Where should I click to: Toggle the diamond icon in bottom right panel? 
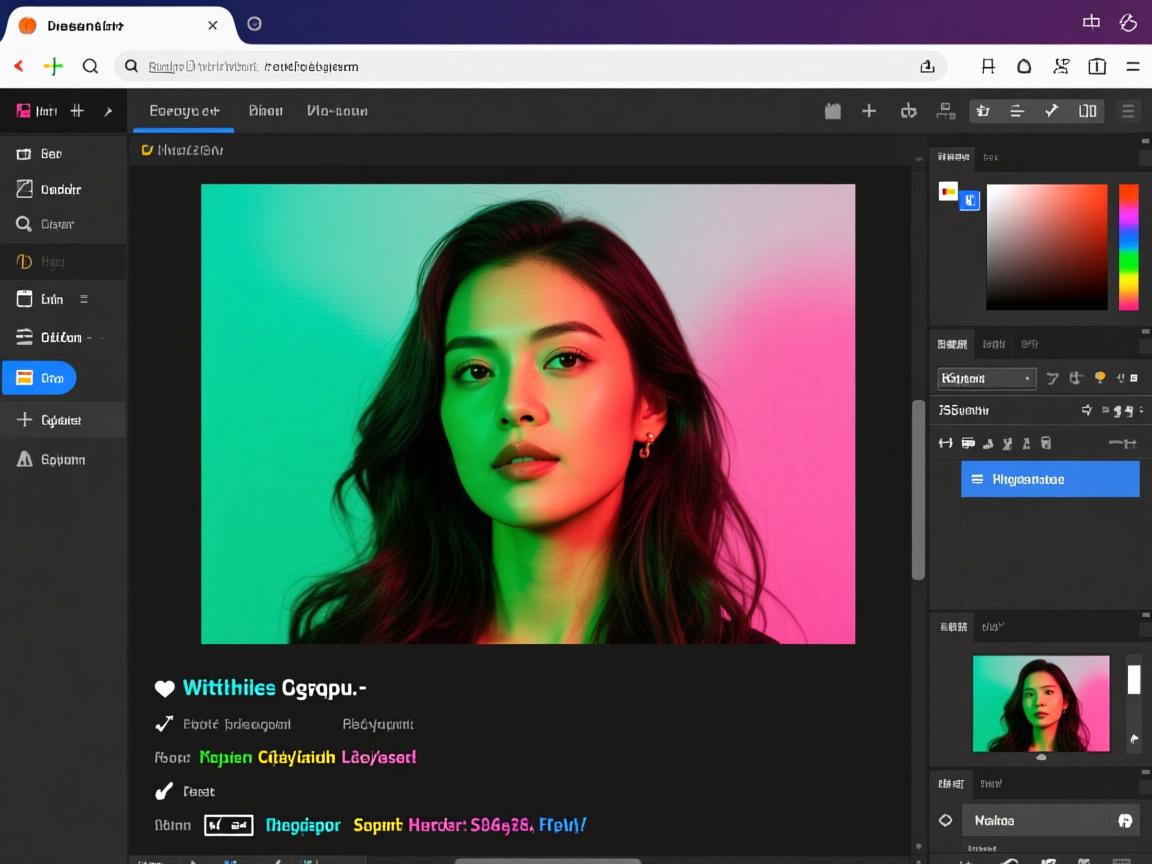click(945, 820)
